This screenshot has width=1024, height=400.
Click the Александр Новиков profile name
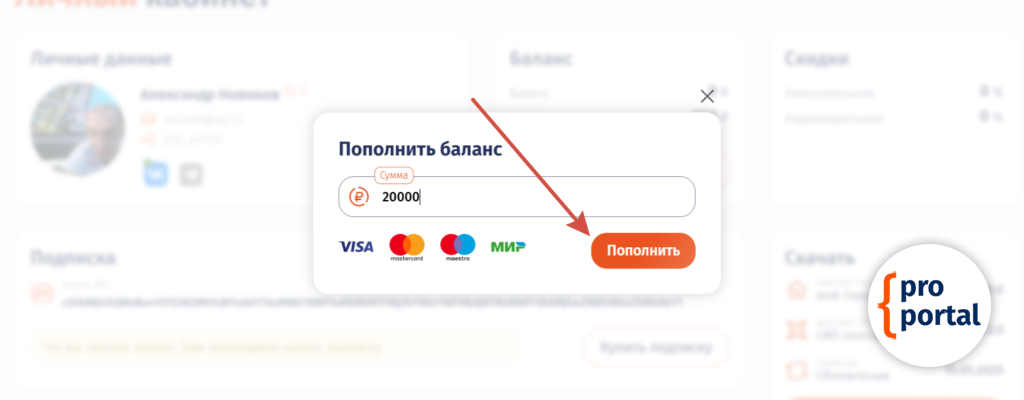pos(210,94)
